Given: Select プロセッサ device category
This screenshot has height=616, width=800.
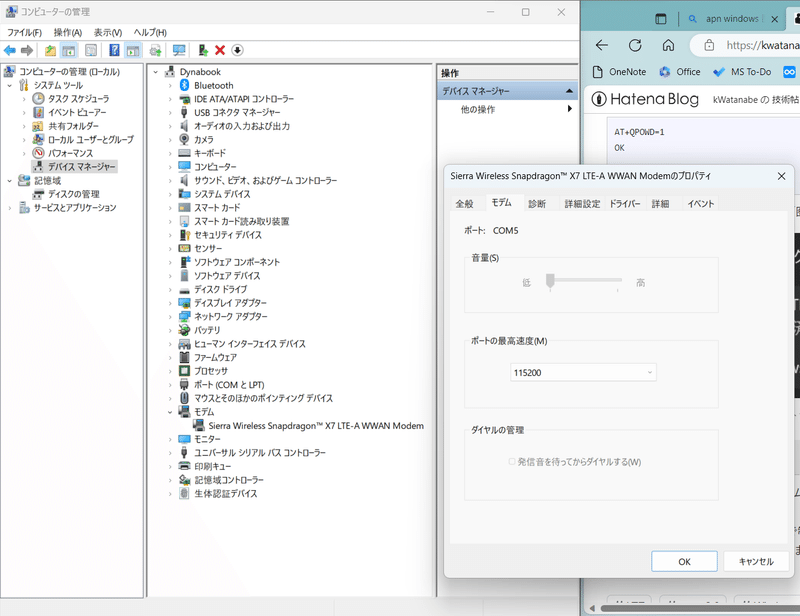Looking at the screenshot, I should (211, 371).
